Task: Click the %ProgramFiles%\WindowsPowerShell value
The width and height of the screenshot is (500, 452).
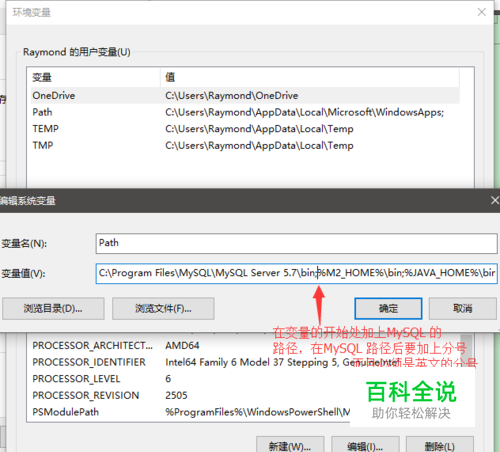Action: coord(257,412)
